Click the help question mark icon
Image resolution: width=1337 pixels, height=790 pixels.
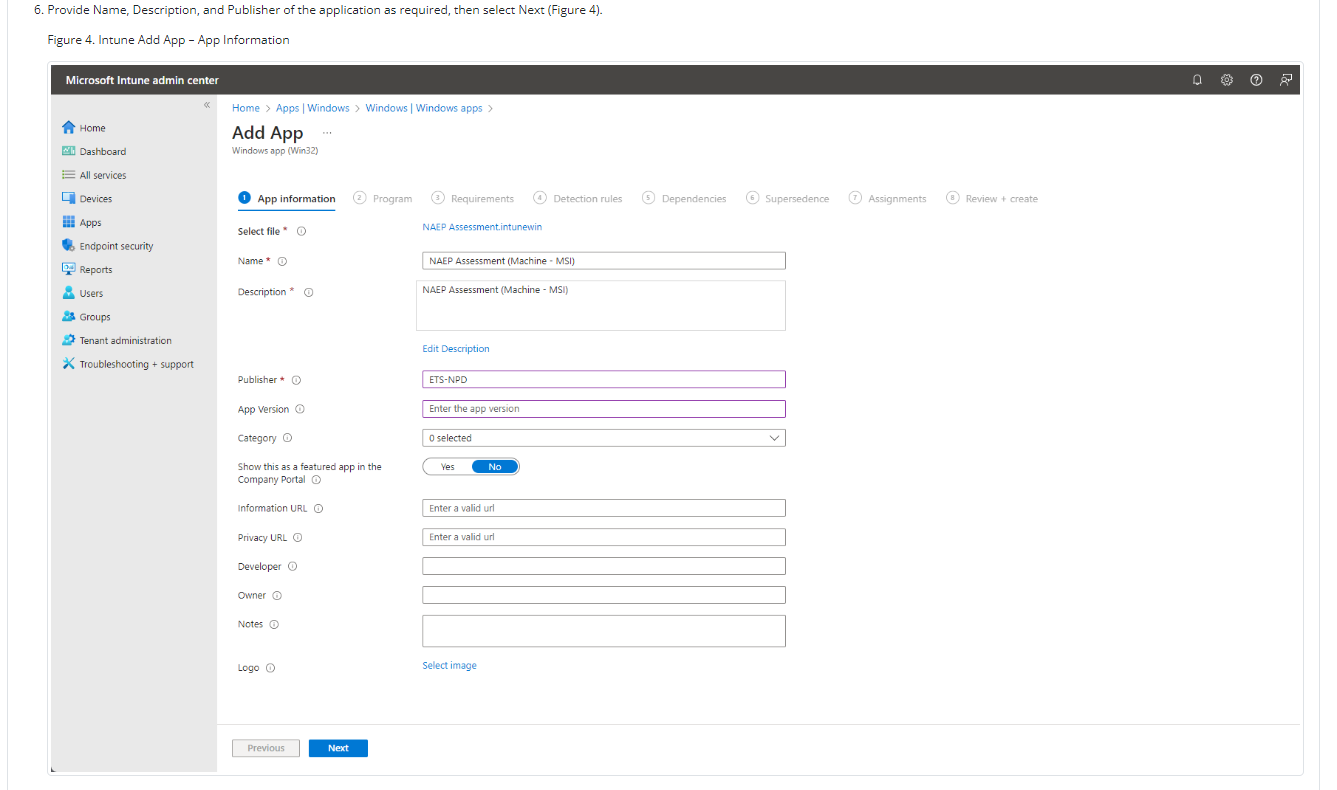pyautogui.click(x=1256, y=80)
